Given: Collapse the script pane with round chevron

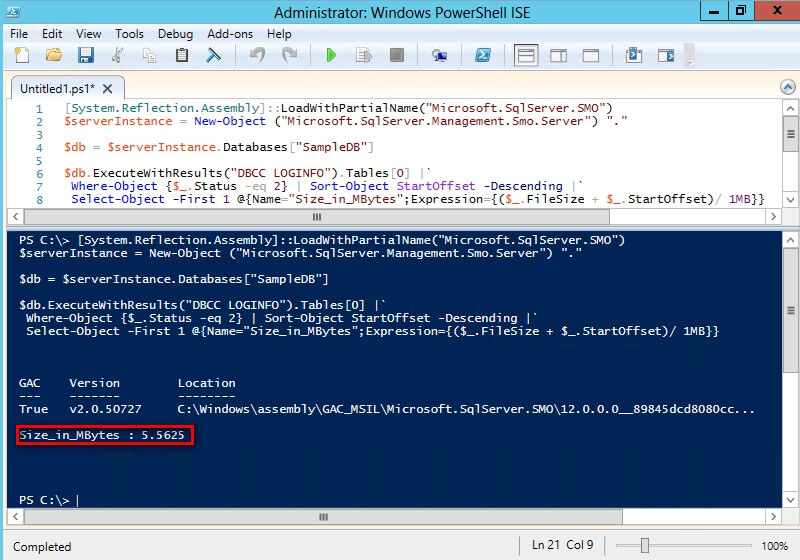Looking at the screenshot, I should click(x=788, y=87).
